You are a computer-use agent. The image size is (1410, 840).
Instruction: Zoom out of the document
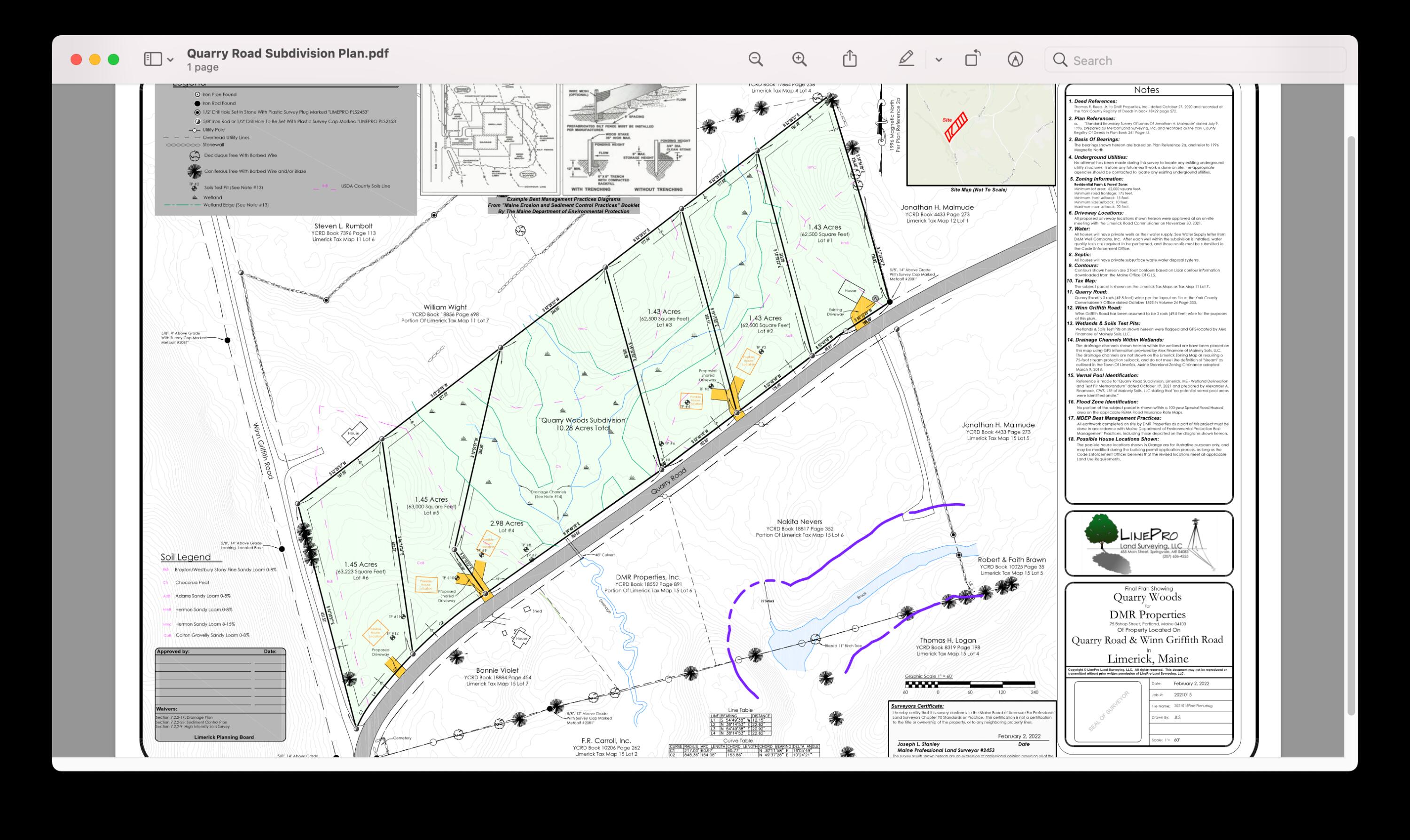756,60
